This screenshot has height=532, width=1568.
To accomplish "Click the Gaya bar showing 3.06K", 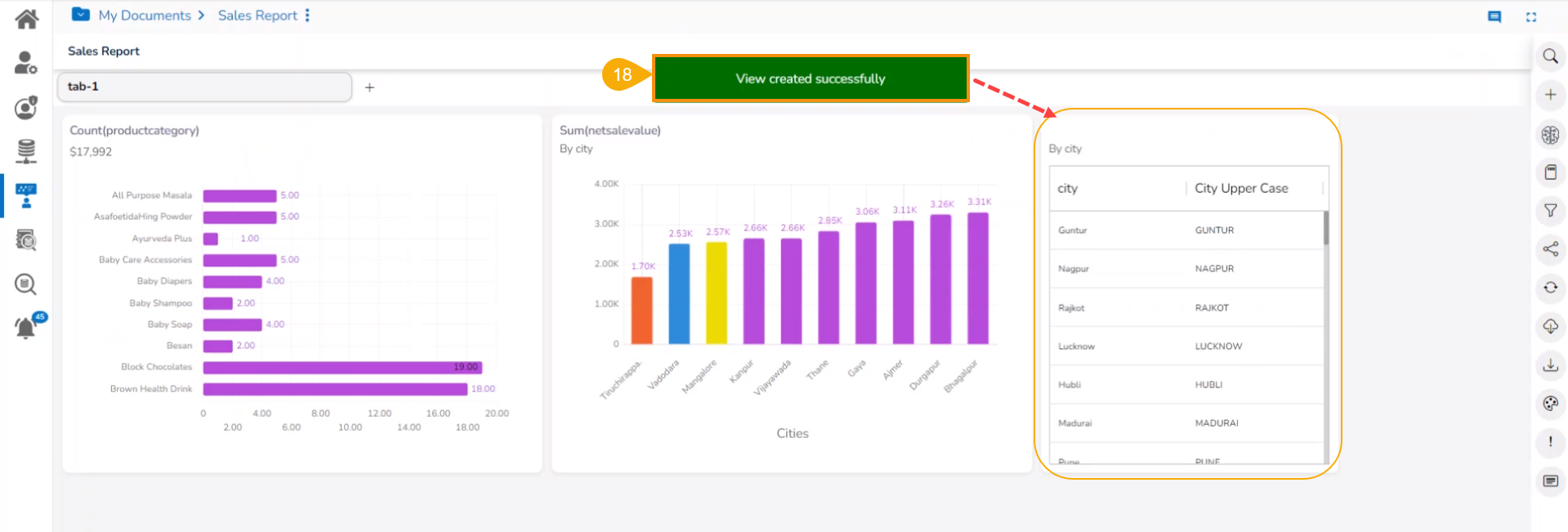I will (866, 284).
